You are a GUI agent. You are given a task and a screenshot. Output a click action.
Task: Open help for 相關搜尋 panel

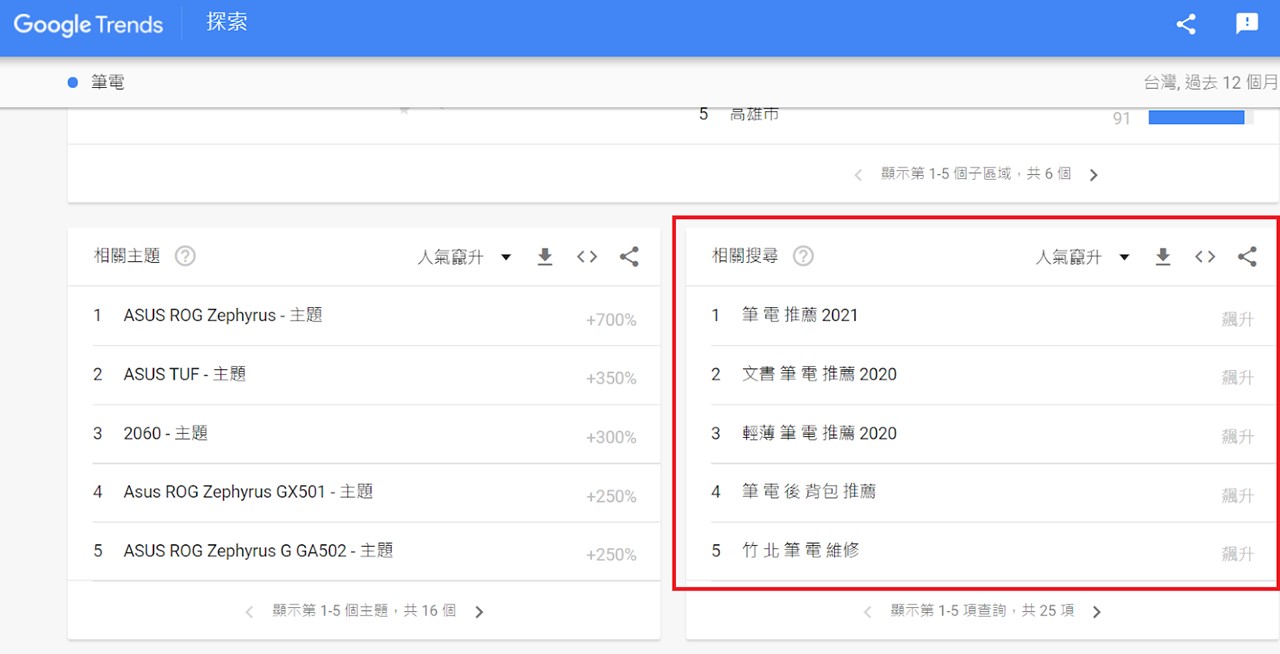(x=803, y=256)
